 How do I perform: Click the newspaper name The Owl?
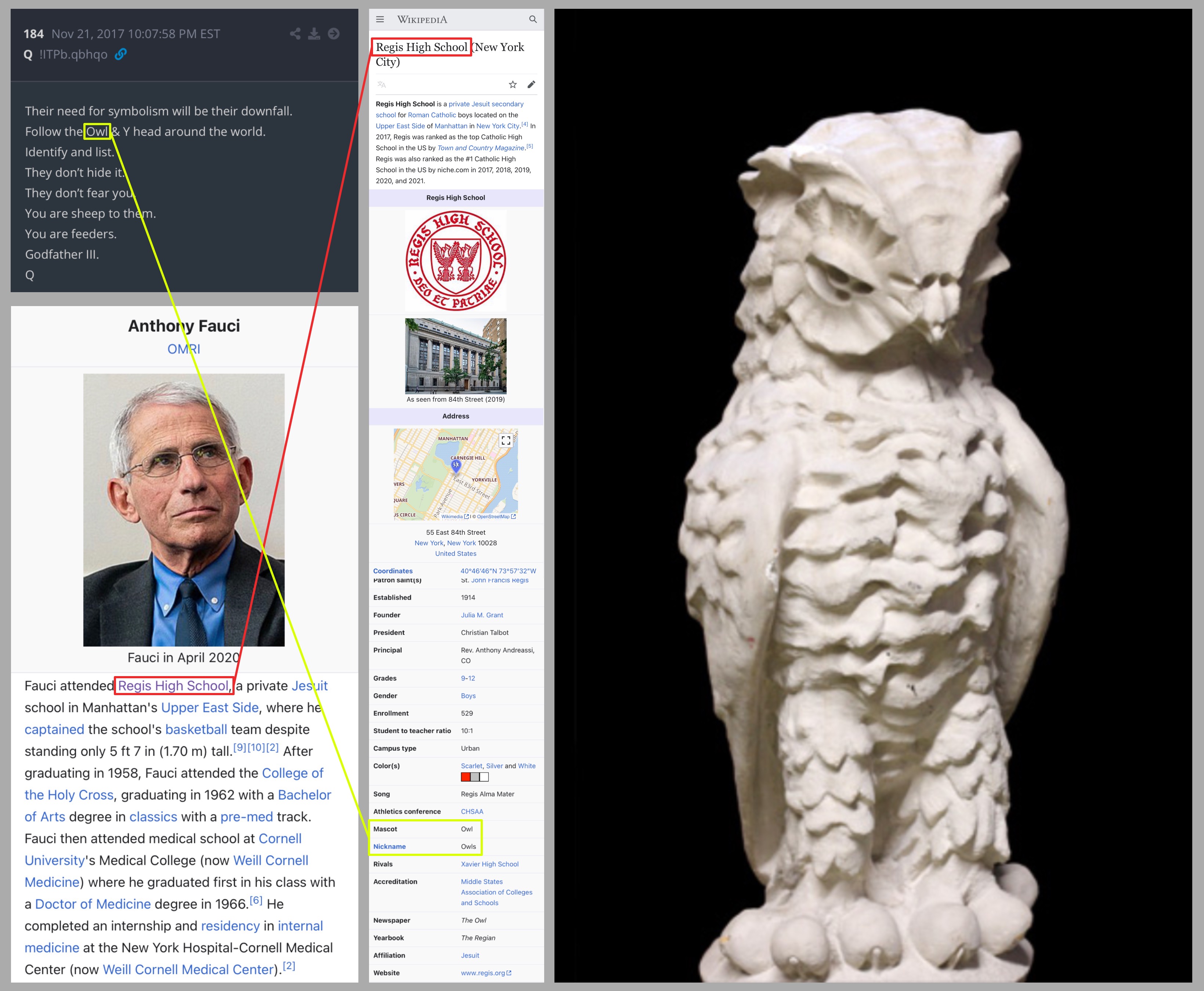pyautogui.click(x=474, y=921)
